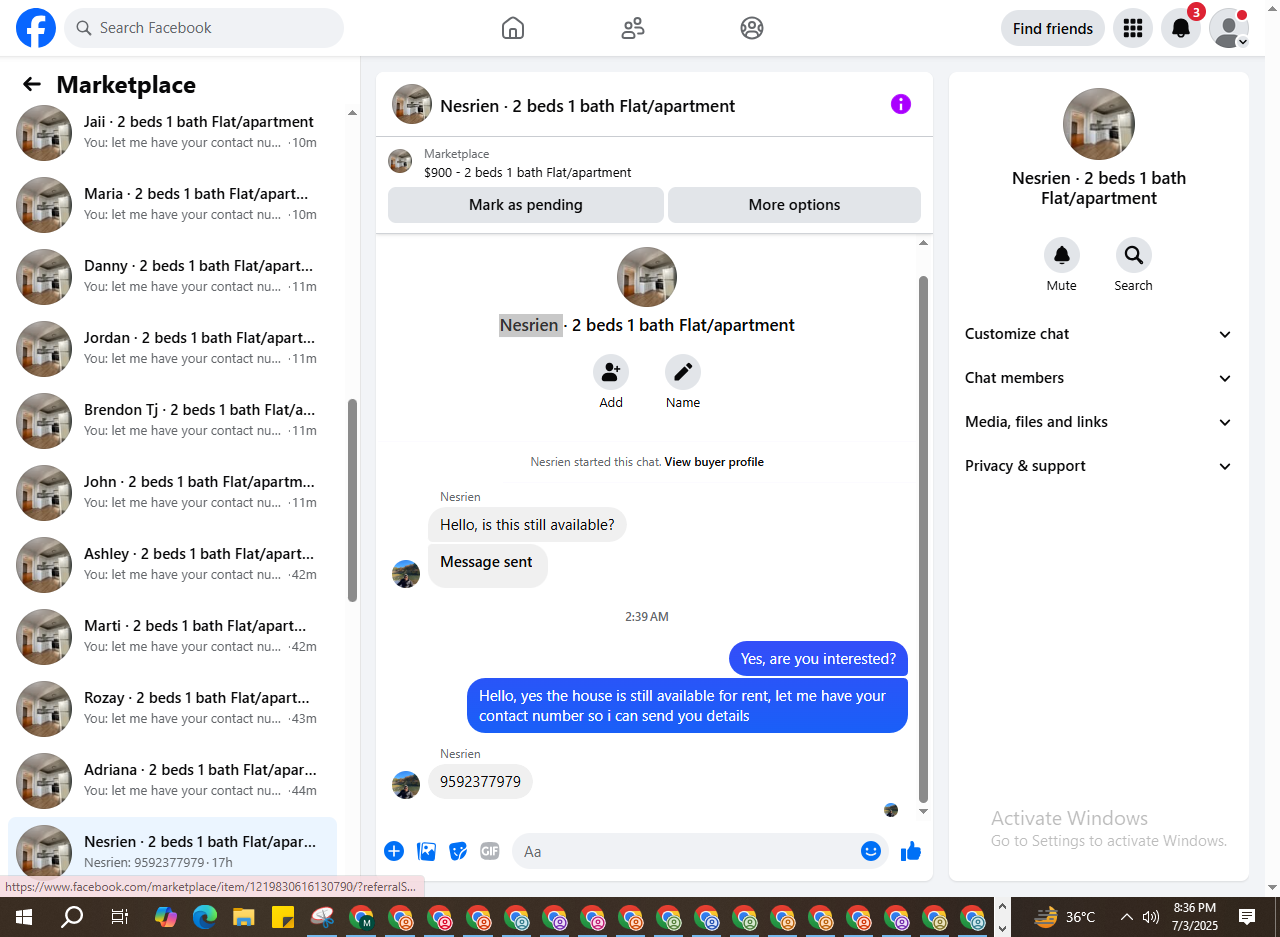Attach a photo with the image icon
This screenshot has width=1280, height=937.
pyautogui.click(x=427, y=851)
